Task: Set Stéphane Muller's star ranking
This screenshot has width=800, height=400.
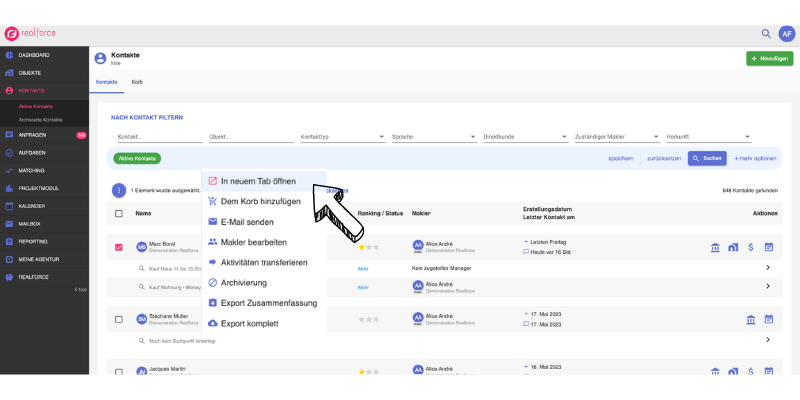Action: tap(368, 319)
